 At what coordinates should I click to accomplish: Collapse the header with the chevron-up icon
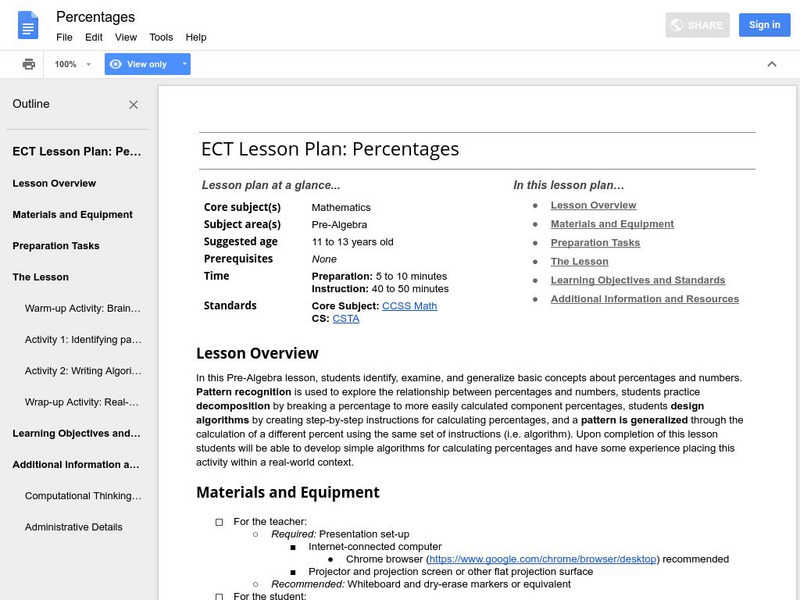[x=771, y=64]
